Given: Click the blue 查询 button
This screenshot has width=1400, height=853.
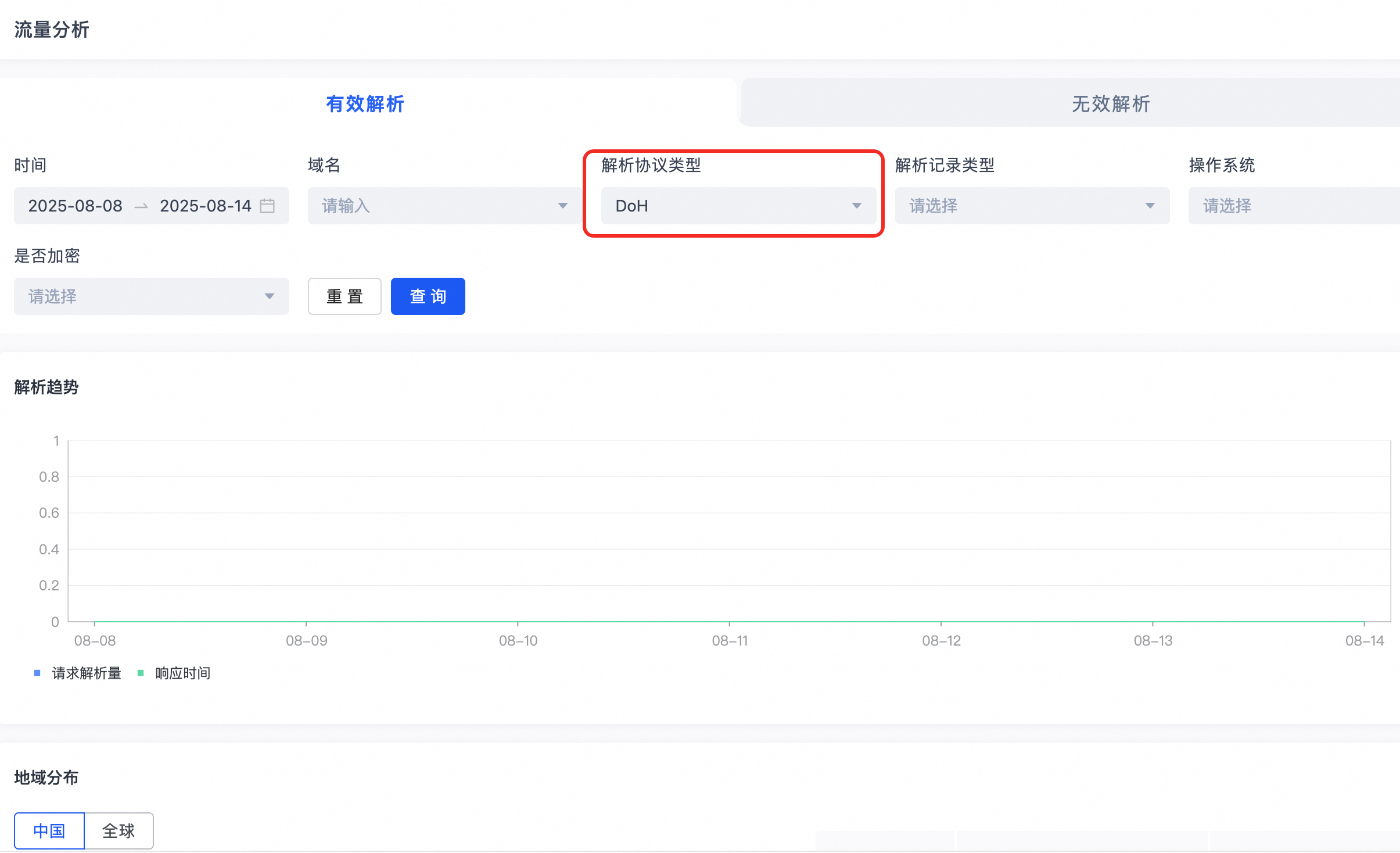Looking at the screenshot, I should click(x=428, y=296).
